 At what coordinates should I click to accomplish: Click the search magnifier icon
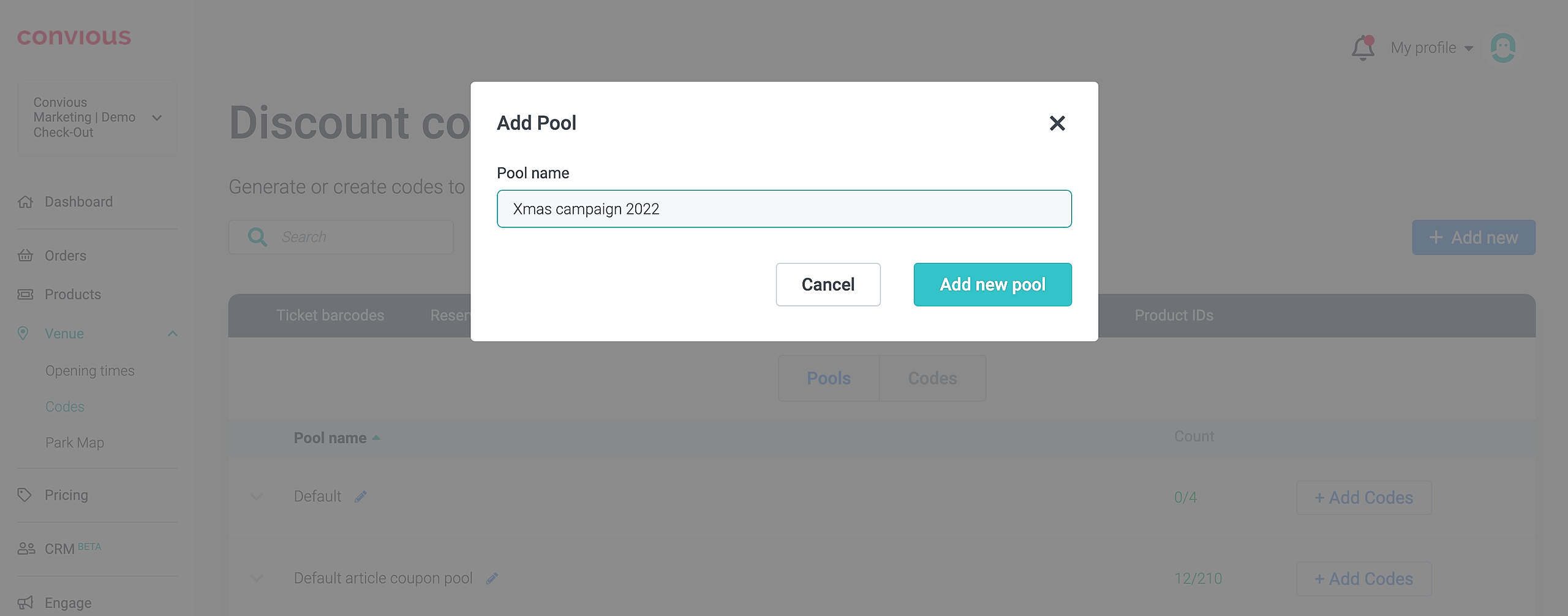[x=257, y=237]
